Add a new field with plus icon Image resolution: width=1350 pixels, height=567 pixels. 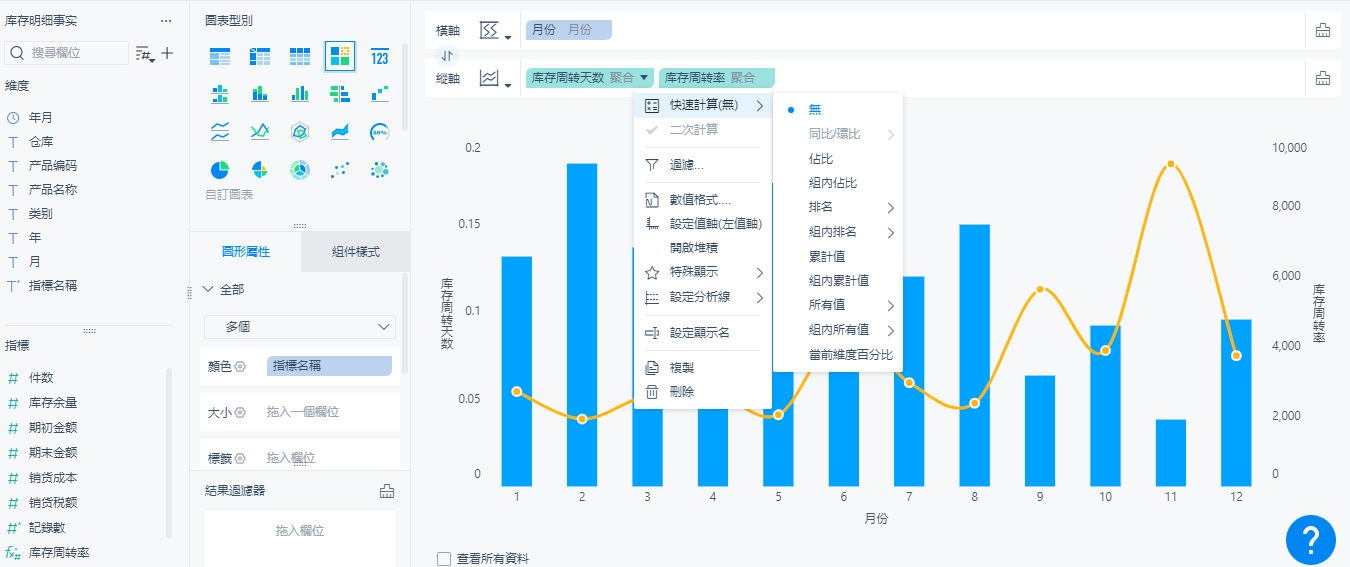(167, 53)
